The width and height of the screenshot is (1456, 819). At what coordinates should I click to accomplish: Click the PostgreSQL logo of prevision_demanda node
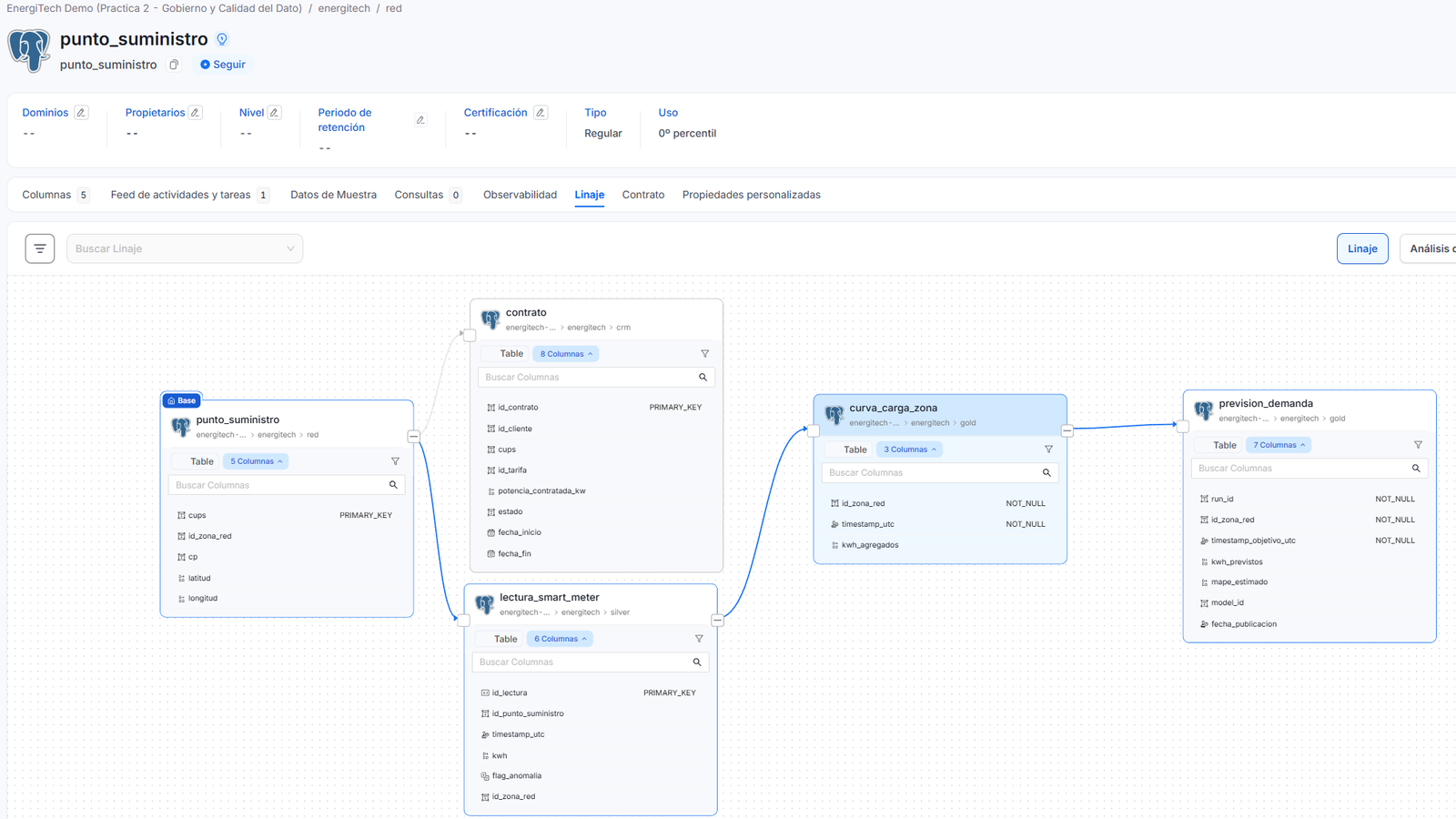tap(1204, 410)
